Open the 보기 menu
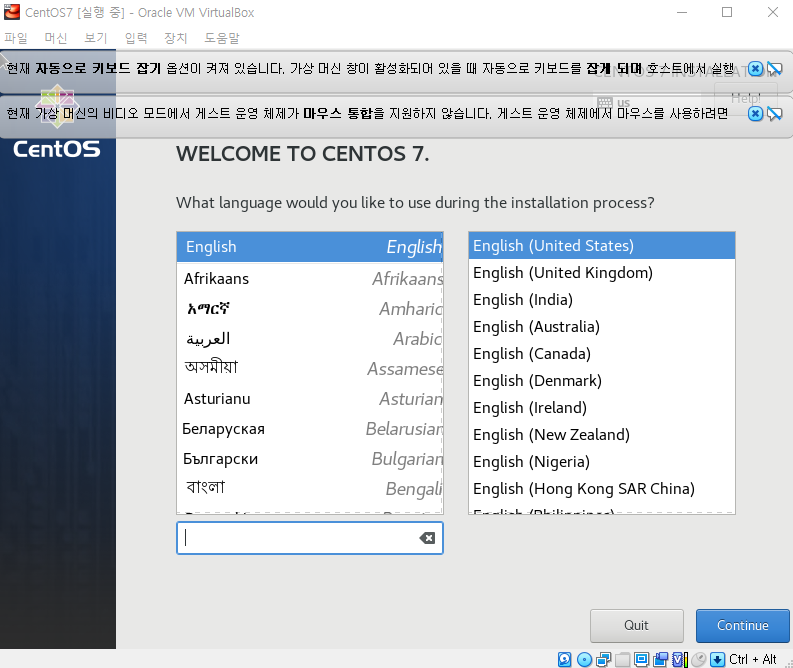Viewport: 793px width, 668px height. [x=96, y=38]
